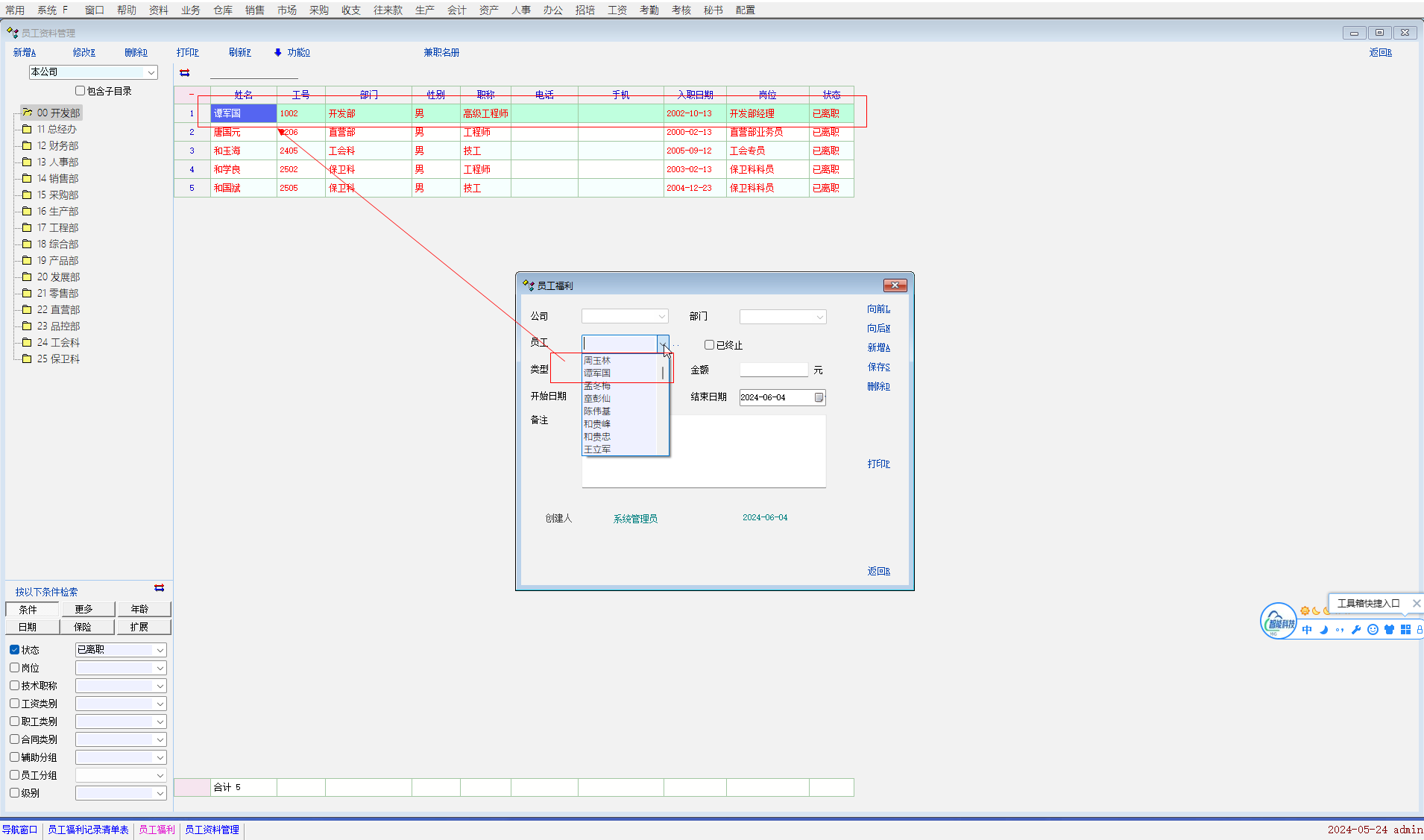The image size is (1424, 840).
Task: Click the shirt skin icon in the floating toolbar
Action: click(x=1389, y=630)
